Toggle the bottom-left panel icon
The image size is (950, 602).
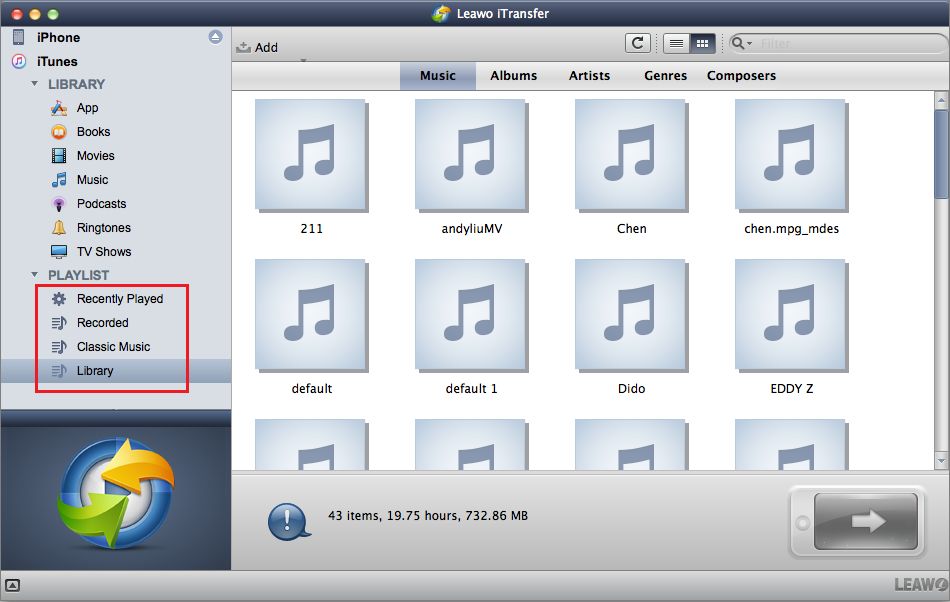pyautogui.click(x=13, y=586)
